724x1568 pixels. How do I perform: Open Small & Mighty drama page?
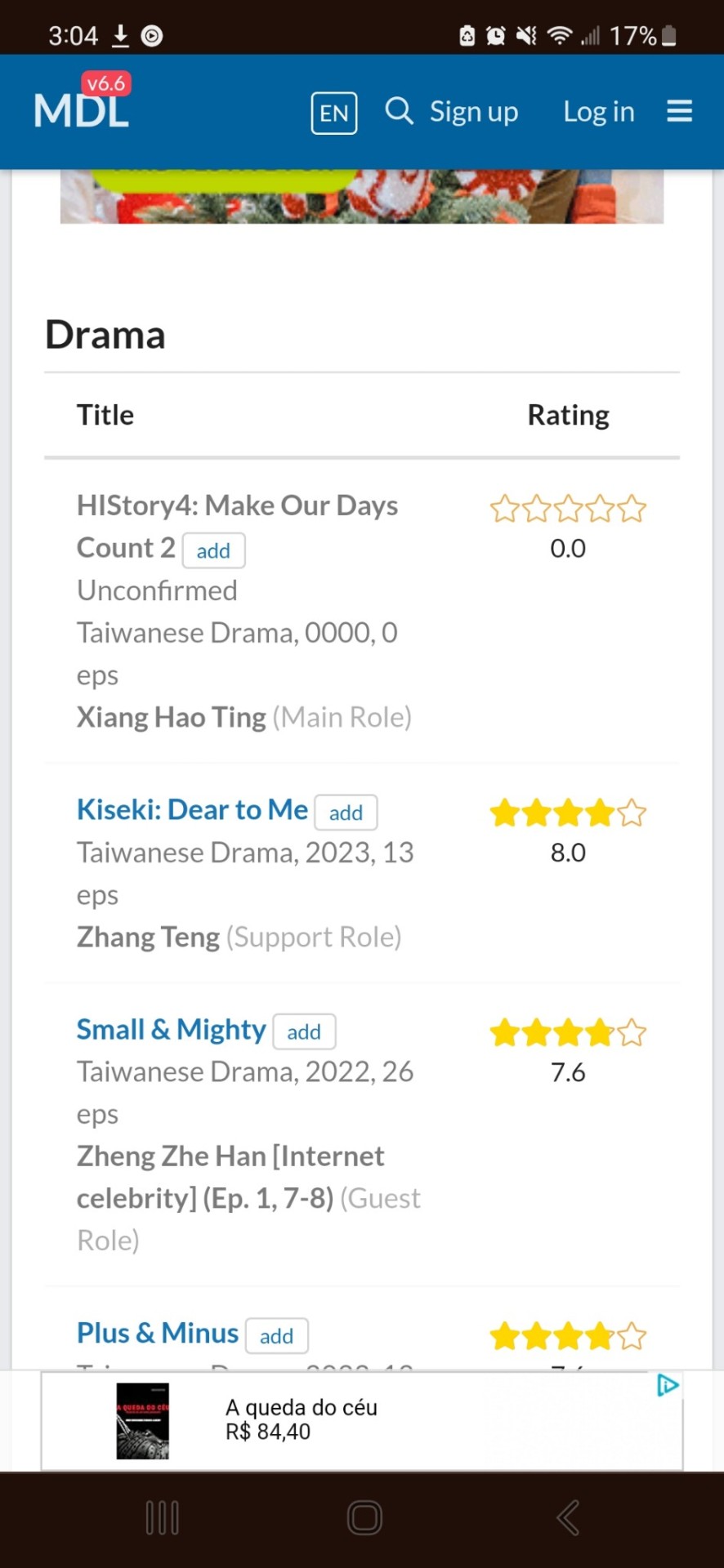171,1029
